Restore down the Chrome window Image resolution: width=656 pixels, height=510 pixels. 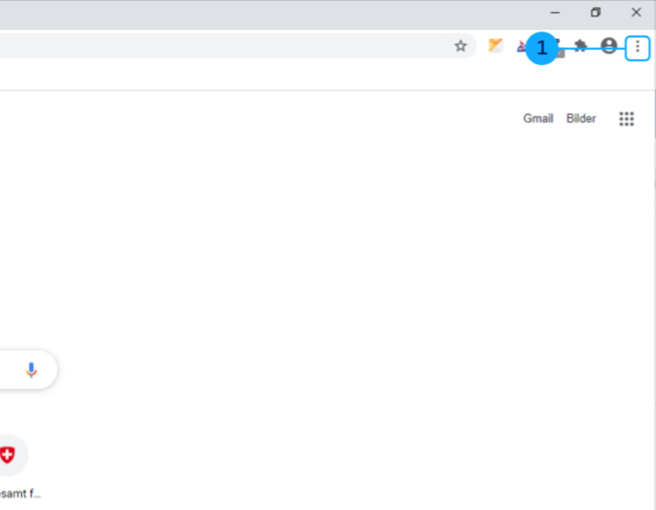(596, 12)
